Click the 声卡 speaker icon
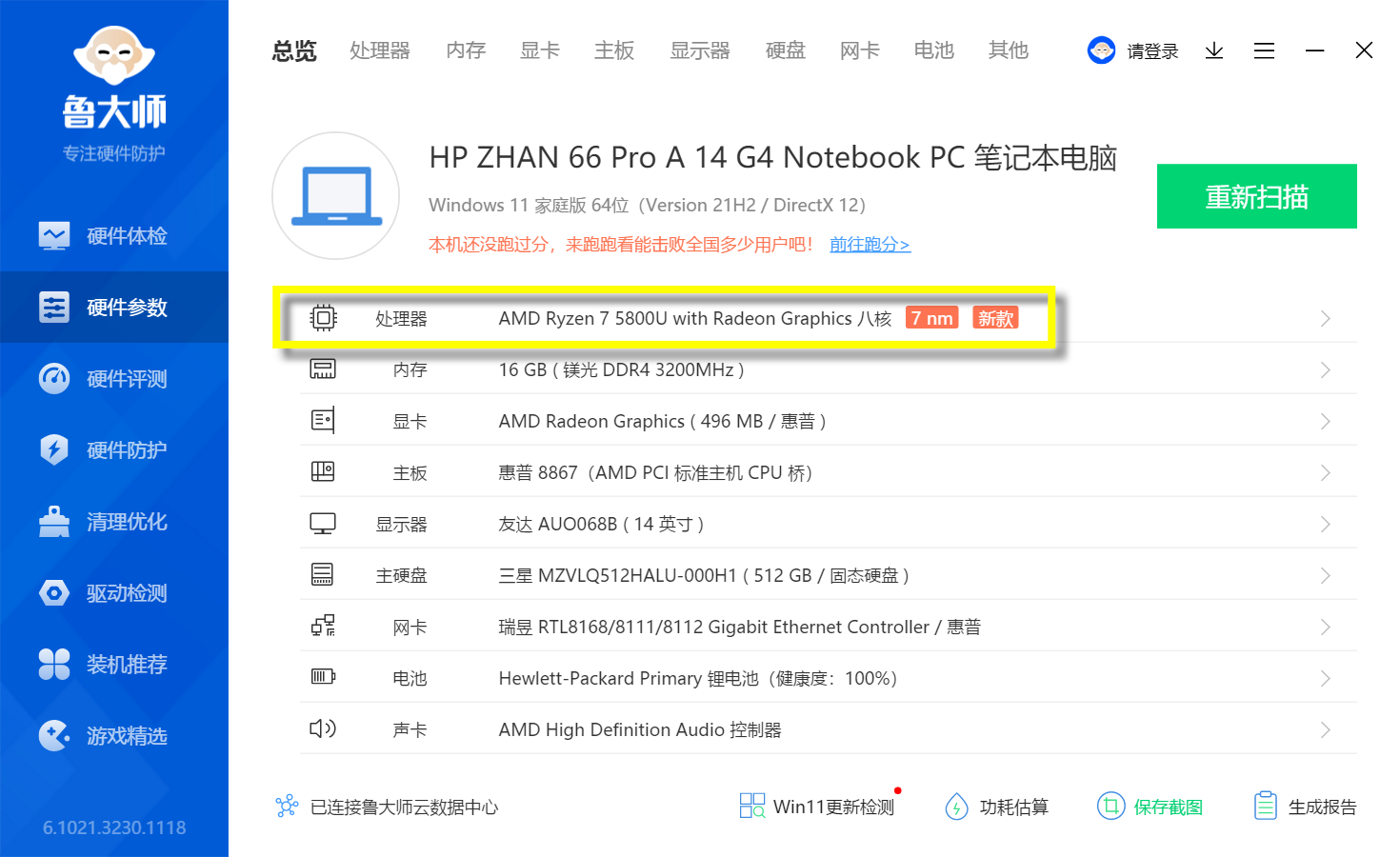The width and height of the screenshot is (1400, 857). click(x=323, y=728)
